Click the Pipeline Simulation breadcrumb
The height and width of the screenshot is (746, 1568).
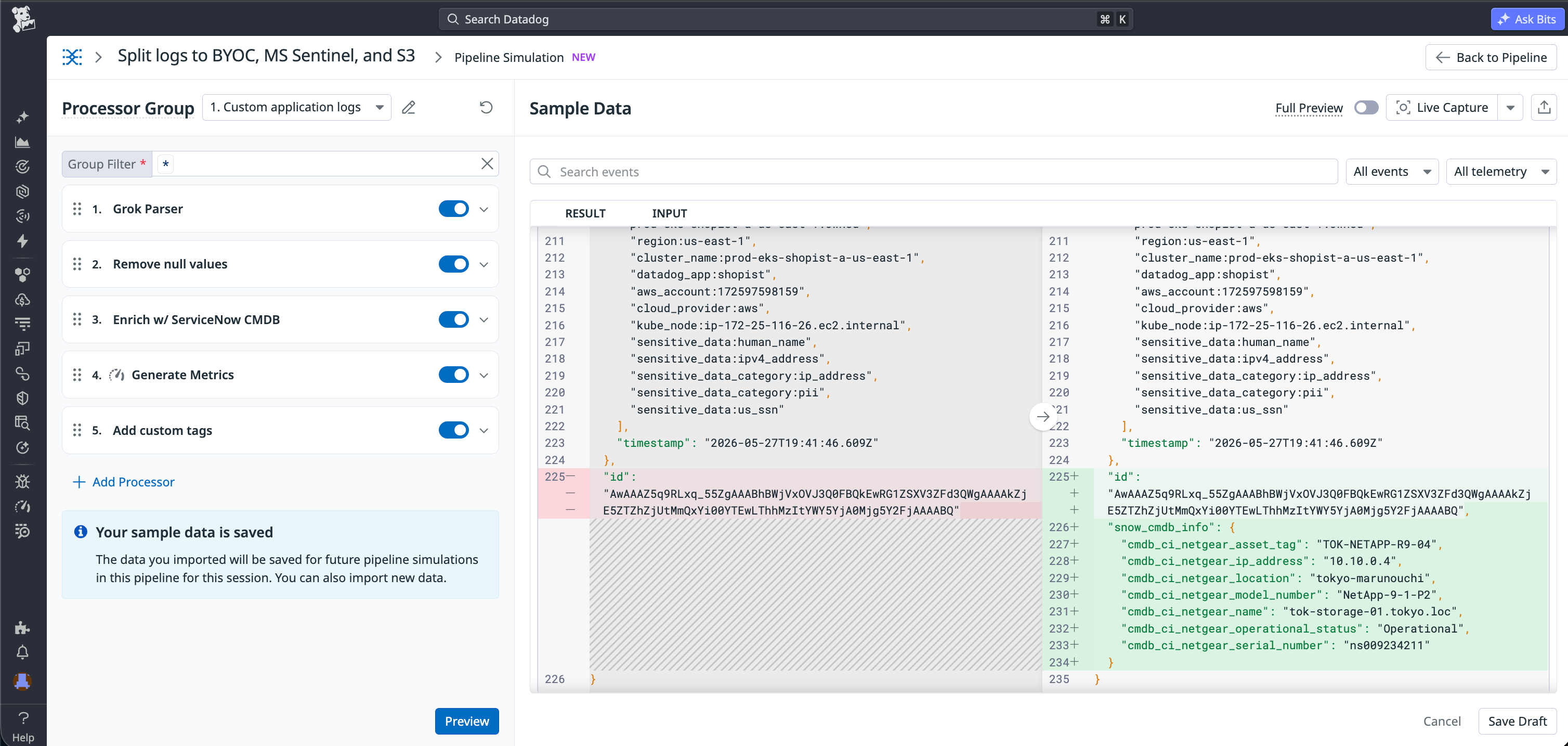pos(509,57)
